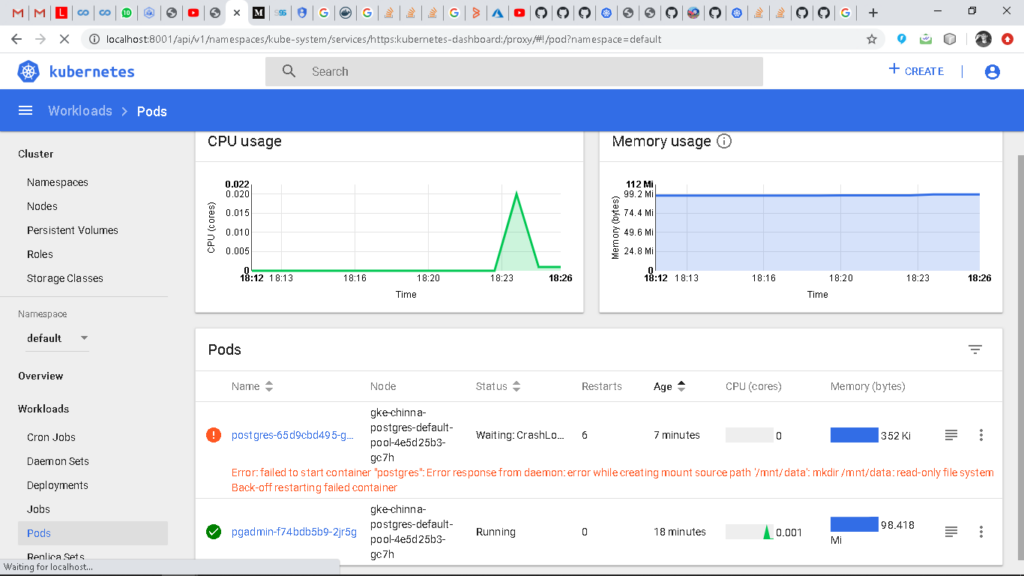Image resolution: width=1024 pixels, height=576 pixels.
Task: Open actions menu for postgres pod
Action: (981, 435)
